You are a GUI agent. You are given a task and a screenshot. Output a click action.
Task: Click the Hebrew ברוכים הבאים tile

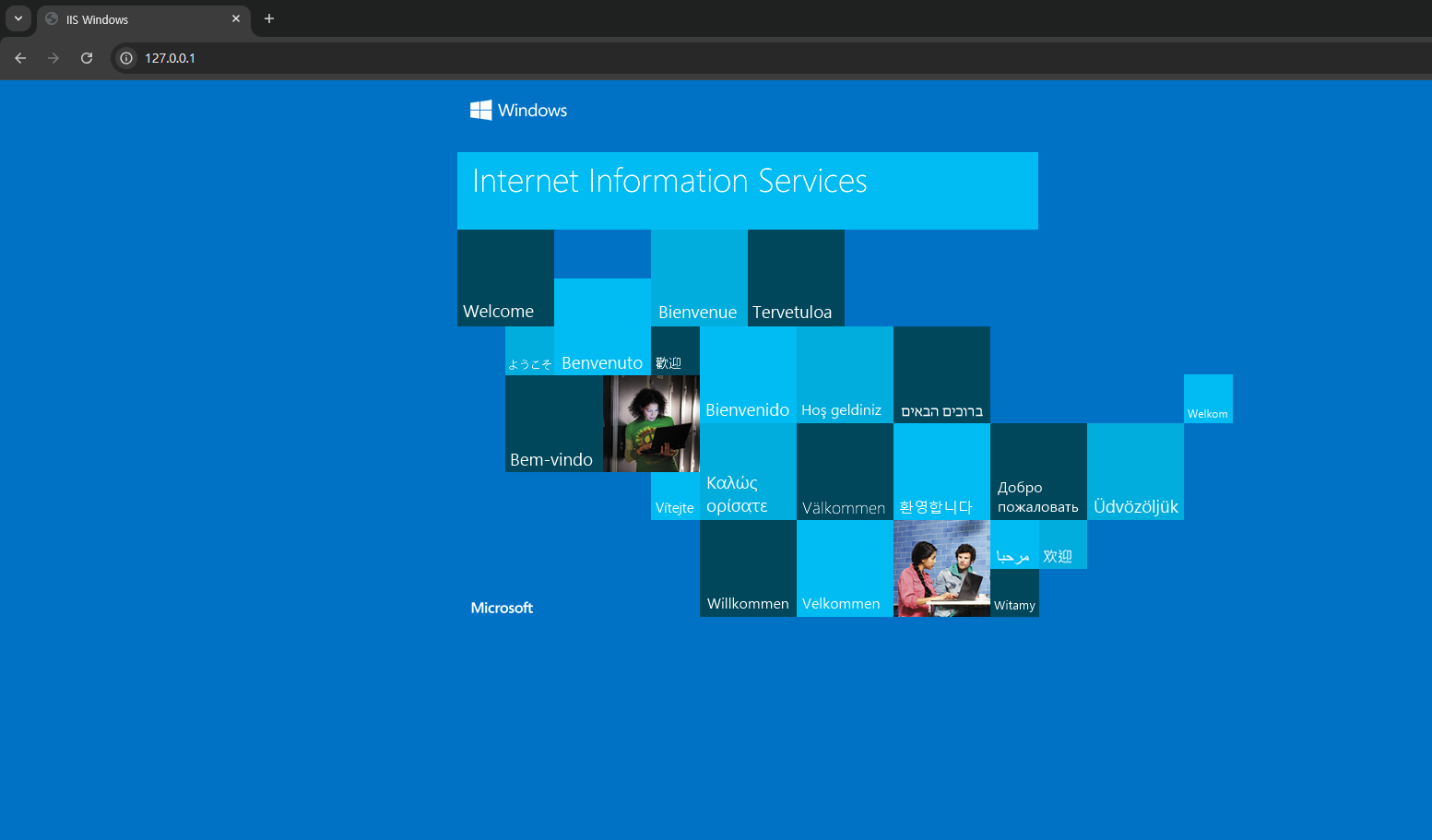(941, 374)
